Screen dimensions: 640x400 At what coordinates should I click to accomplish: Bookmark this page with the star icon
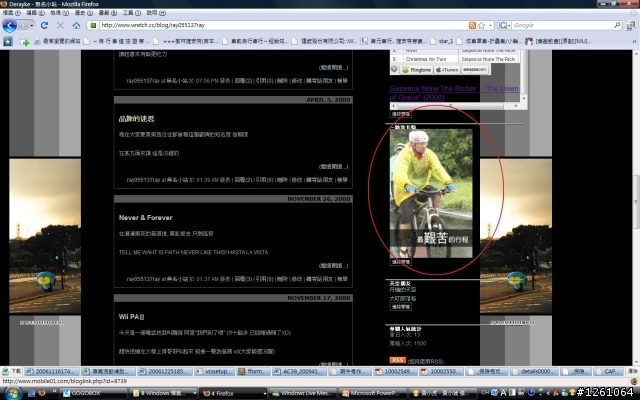tap(481, 25)
